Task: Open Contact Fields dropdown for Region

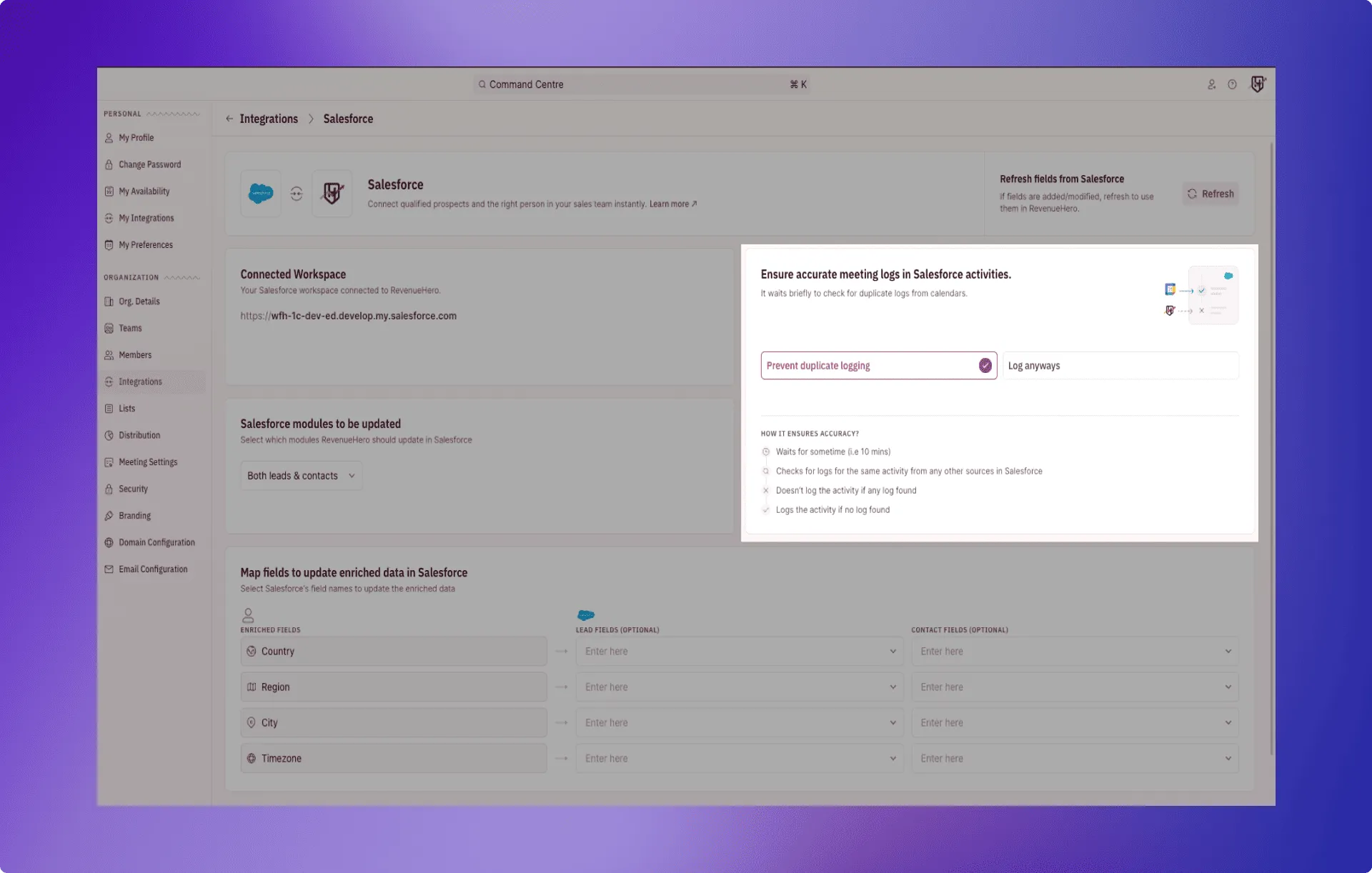Action: pos(1075,687)
